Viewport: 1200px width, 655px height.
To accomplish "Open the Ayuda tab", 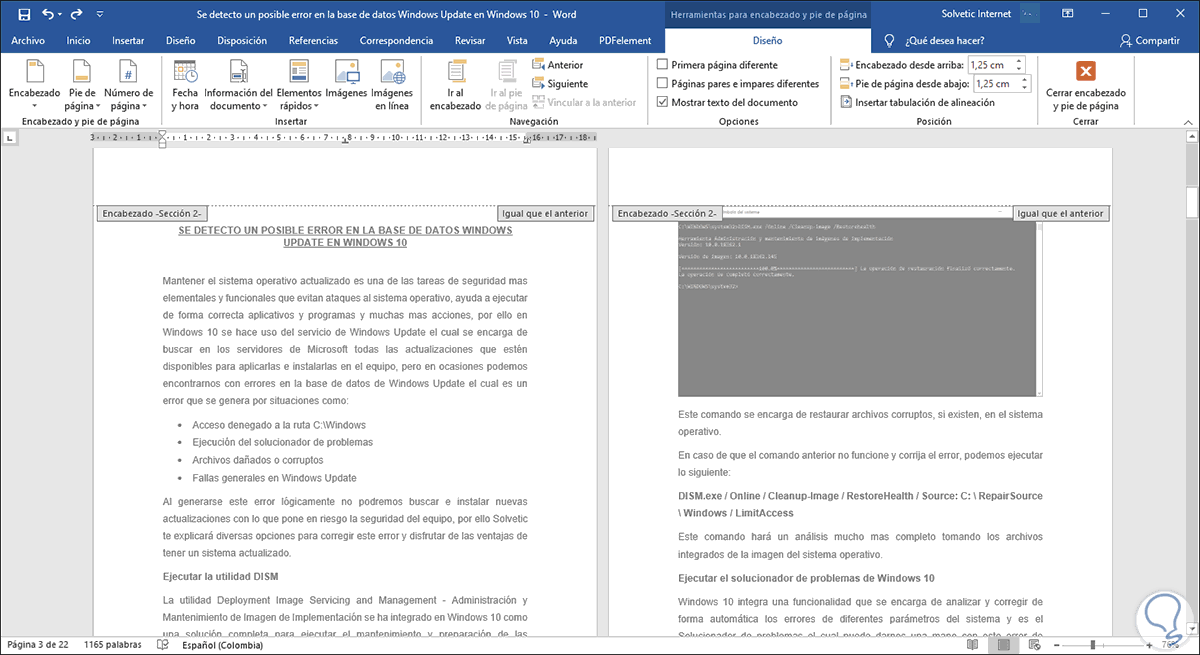I will tap(563, 41).
